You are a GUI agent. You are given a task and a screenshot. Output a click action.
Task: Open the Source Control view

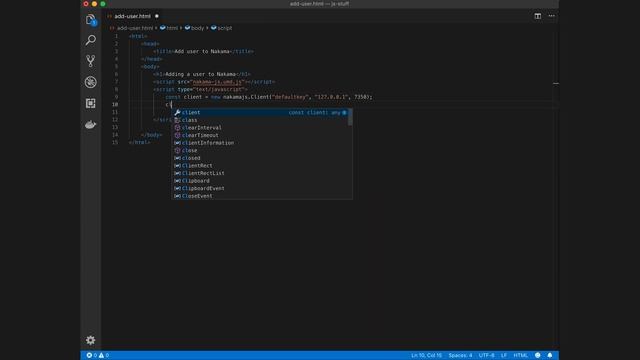(91, 61)
